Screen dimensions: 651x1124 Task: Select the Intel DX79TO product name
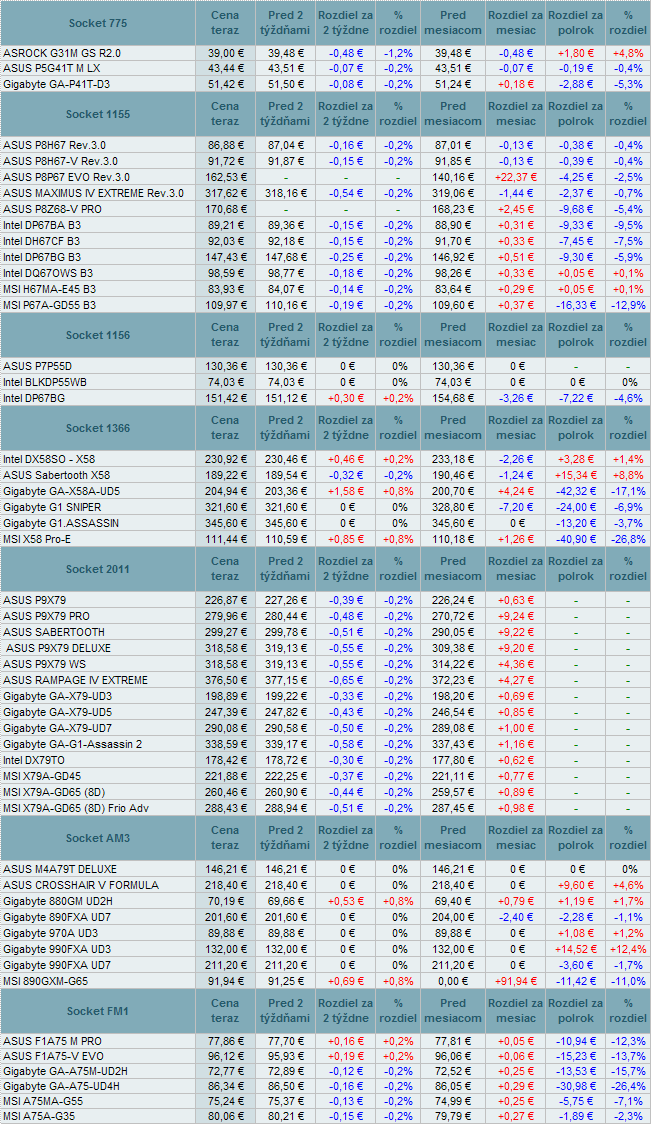click(34, 760)
